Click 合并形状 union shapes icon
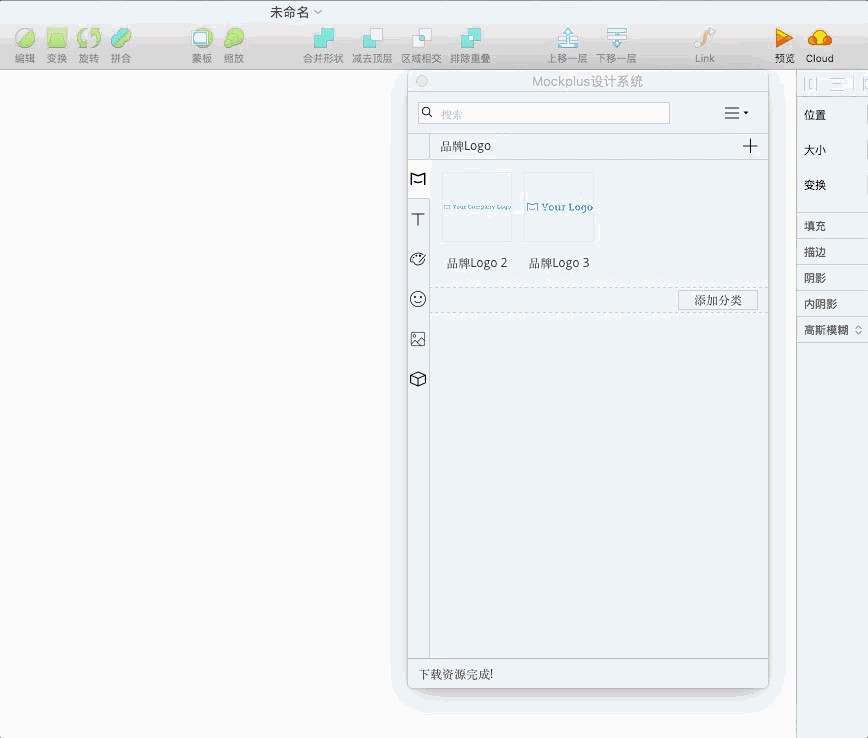 pos(323,38)
